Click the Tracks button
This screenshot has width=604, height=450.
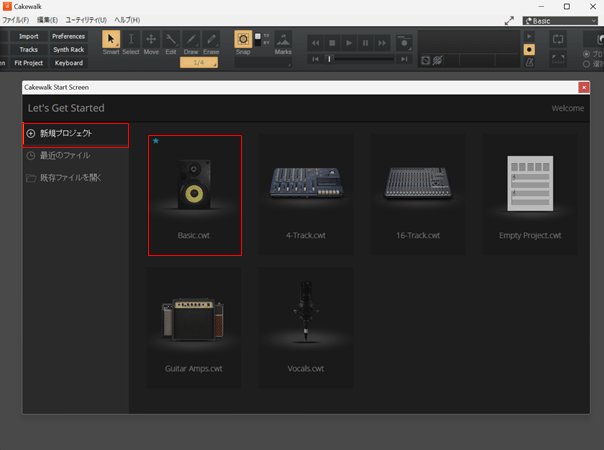29,49
